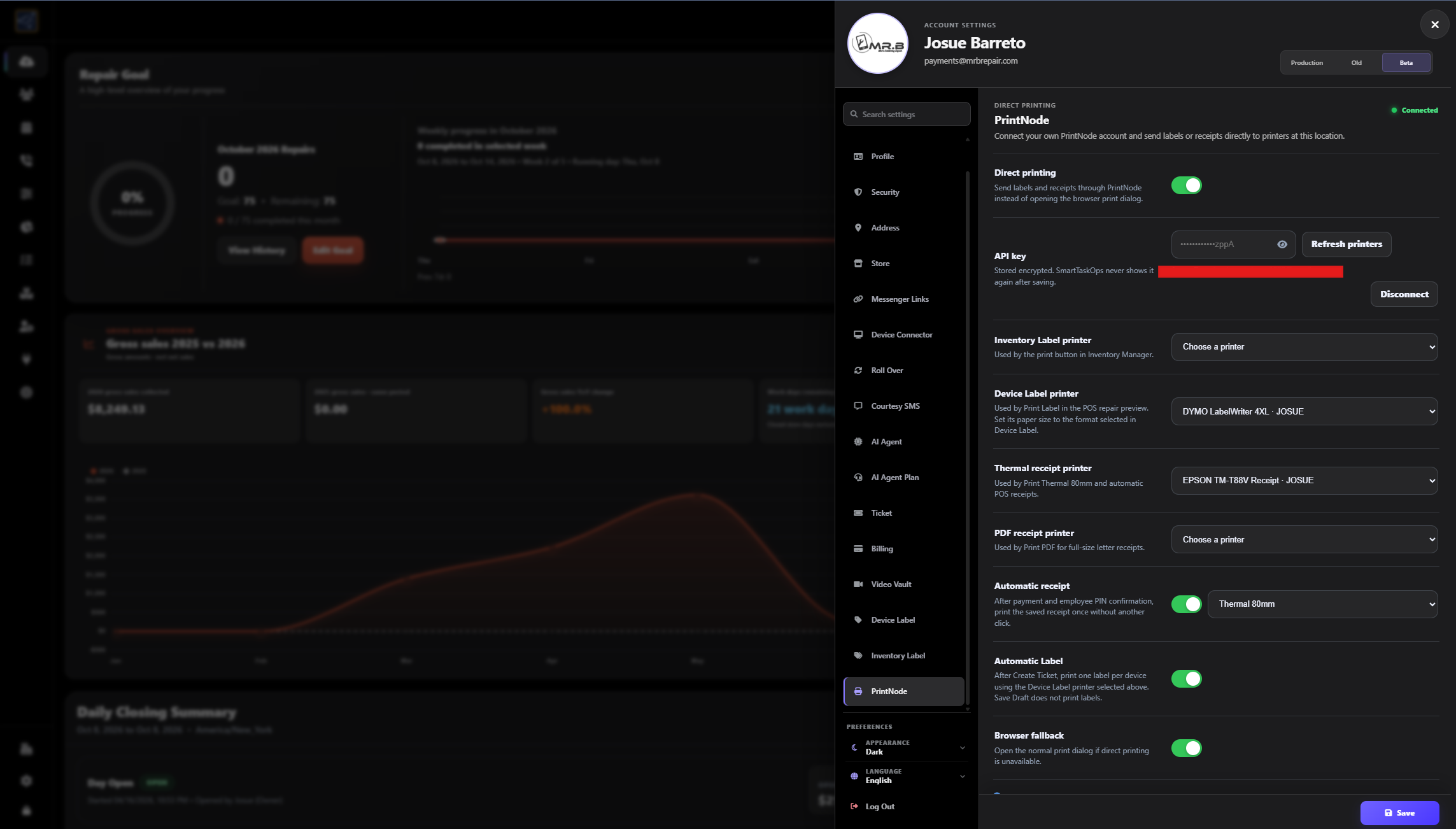The image size is (1456, 829).
Task: Click the Roll Over refresh icon
Action: (858, 371)
